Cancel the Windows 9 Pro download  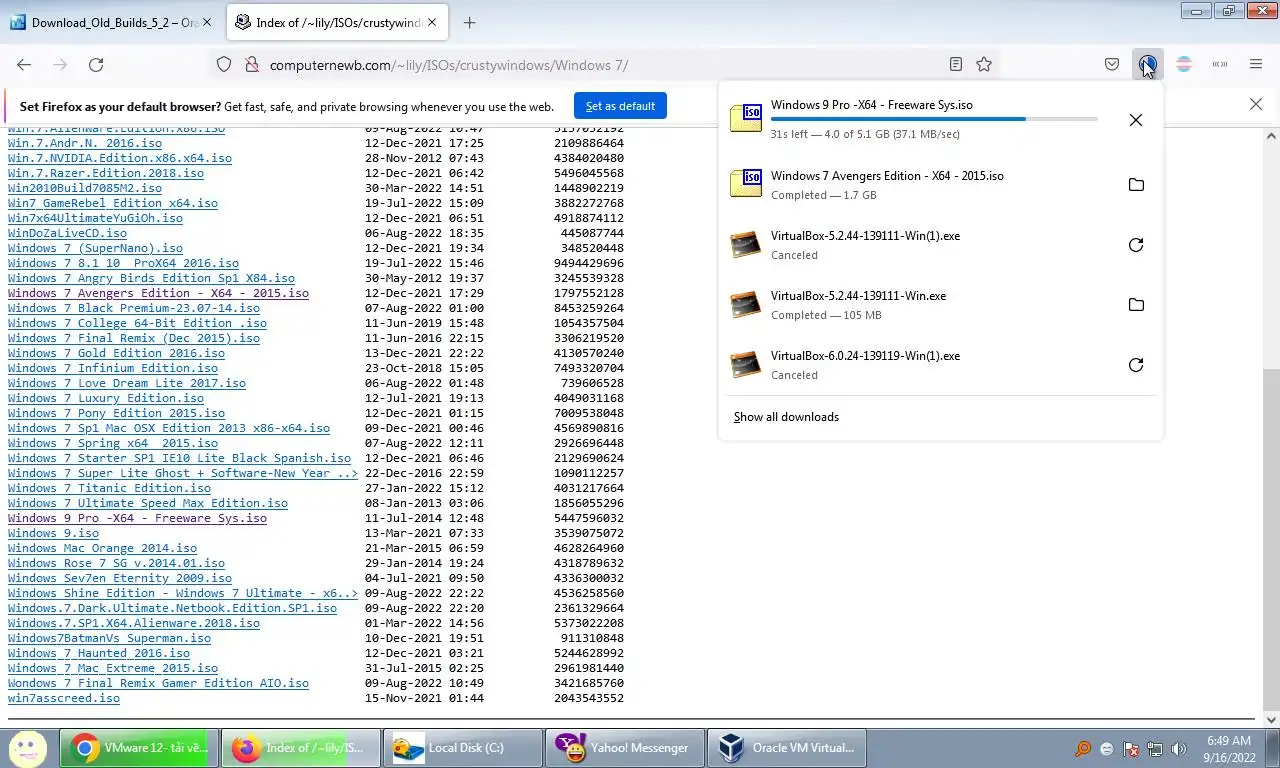coord(1135,120)
